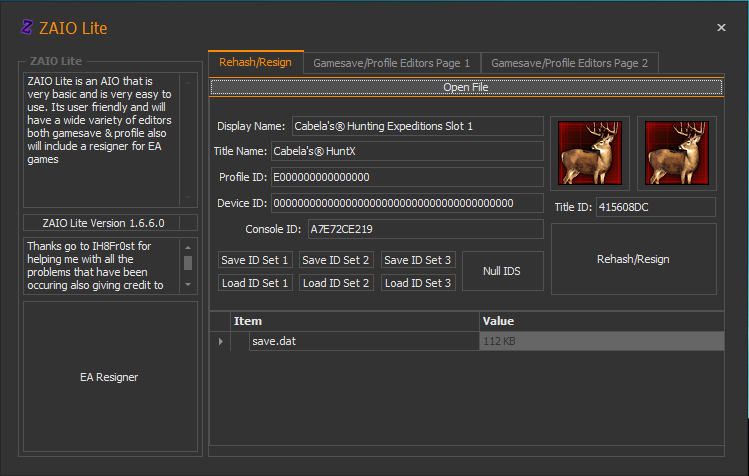
Task: Click Save ID Set 1
Action: [255, 260]
